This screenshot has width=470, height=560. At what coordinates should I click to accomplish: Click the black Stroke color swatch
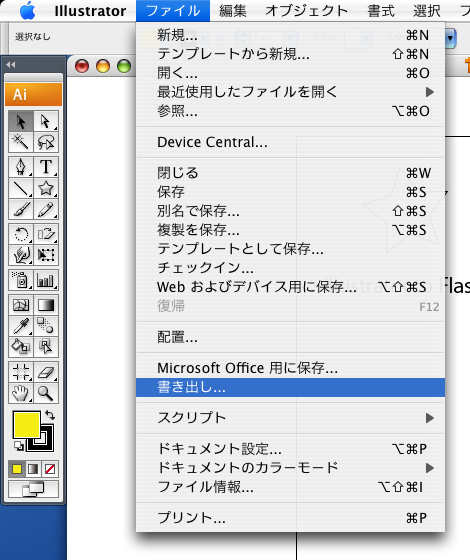47,445
